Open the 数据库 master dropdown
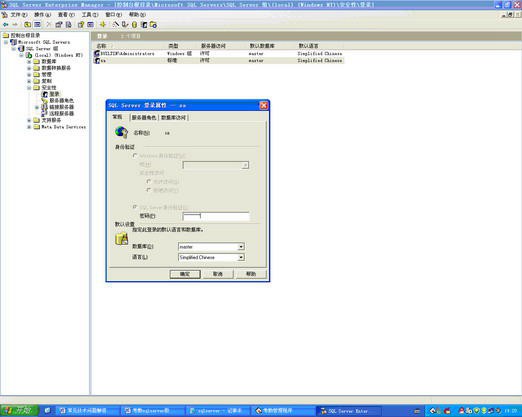 click(x=241, y=247)
